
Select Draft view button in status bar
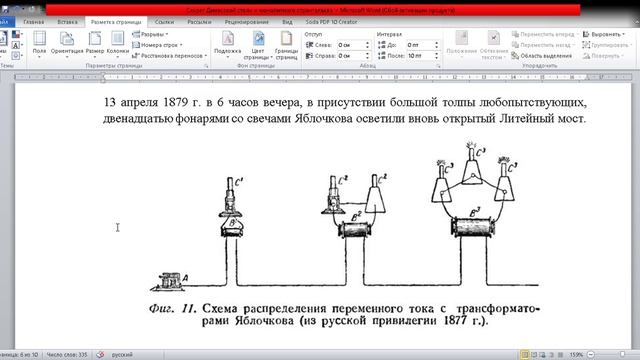[x=561, y=355]
